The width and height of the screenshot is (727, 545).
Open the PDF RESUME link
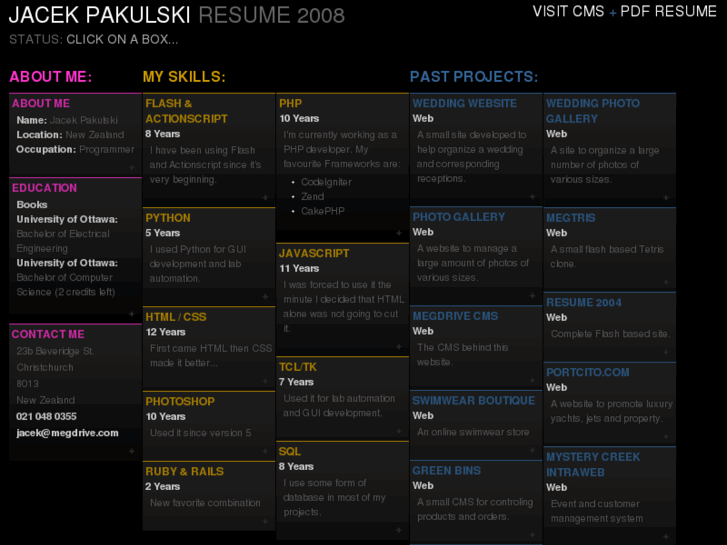(x=668, y=12)
